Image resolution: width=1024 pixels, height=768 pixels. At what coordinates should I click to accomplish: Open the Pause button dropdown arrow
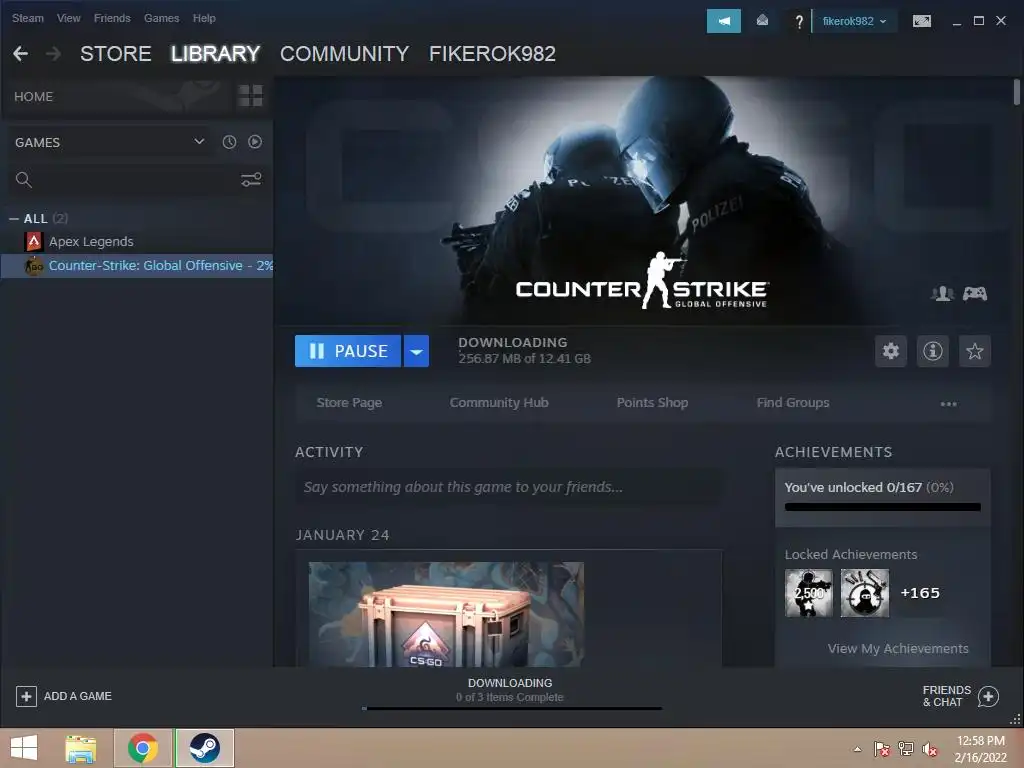coord(416,351)
